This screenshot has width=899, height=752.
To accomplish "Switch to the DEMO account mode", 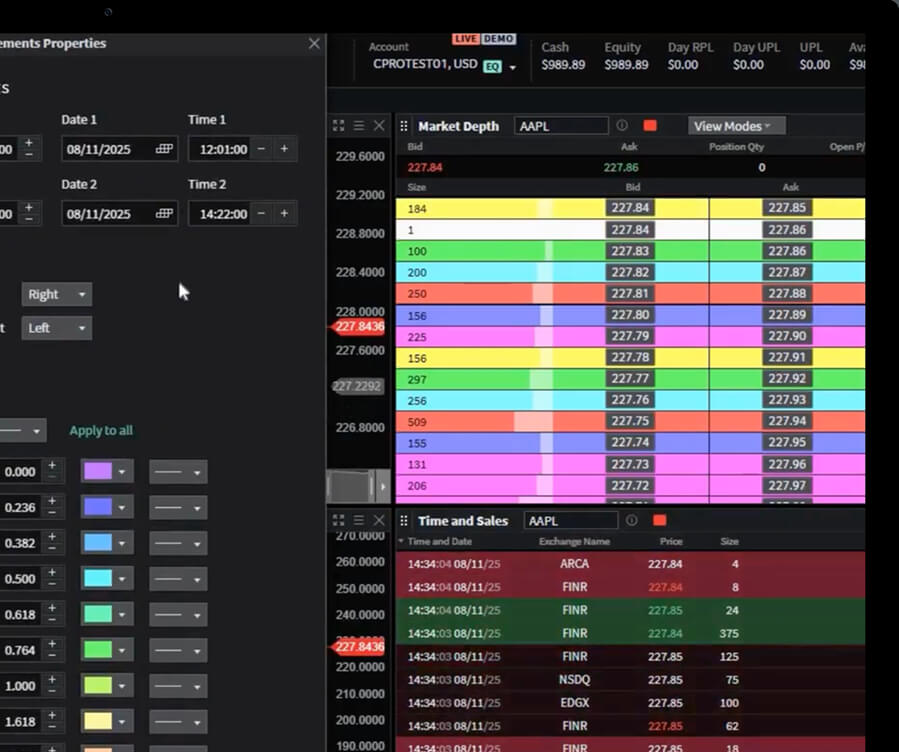I will (498, 39).
